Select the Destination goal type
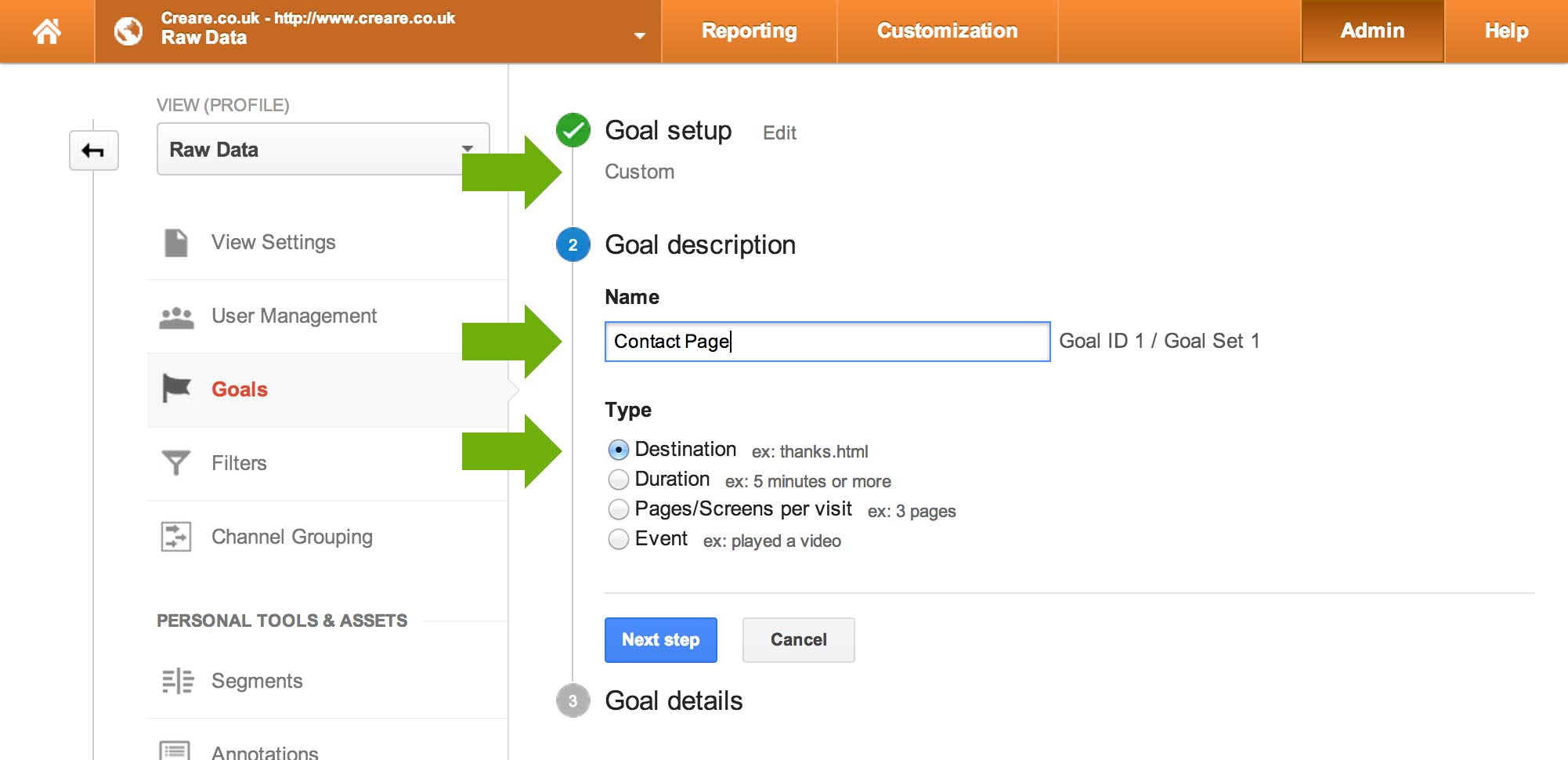The width and height of the screenshot is (1568, 760). (x=619, y=450)
